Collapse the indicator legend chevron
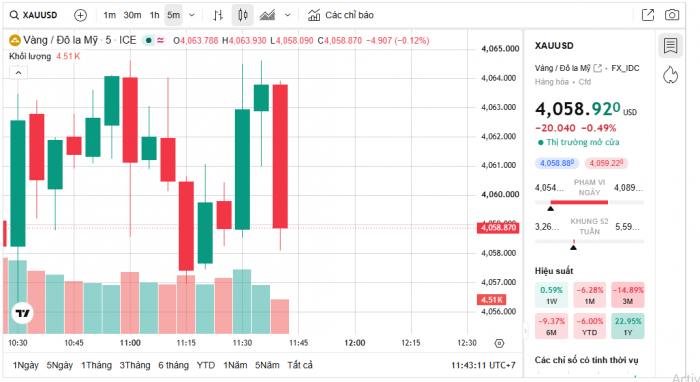700x382 pixels. (x=18, y=73)
